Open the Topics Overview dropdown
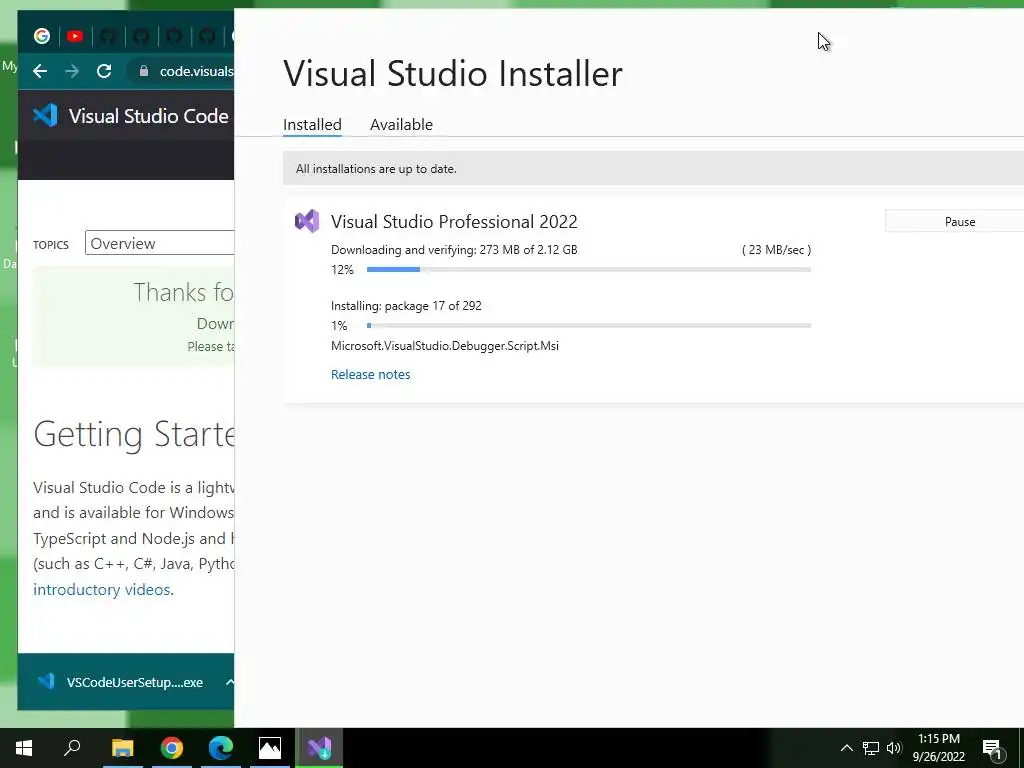Viewport: 1024px width, 768px height. click(x=159, y=243)
